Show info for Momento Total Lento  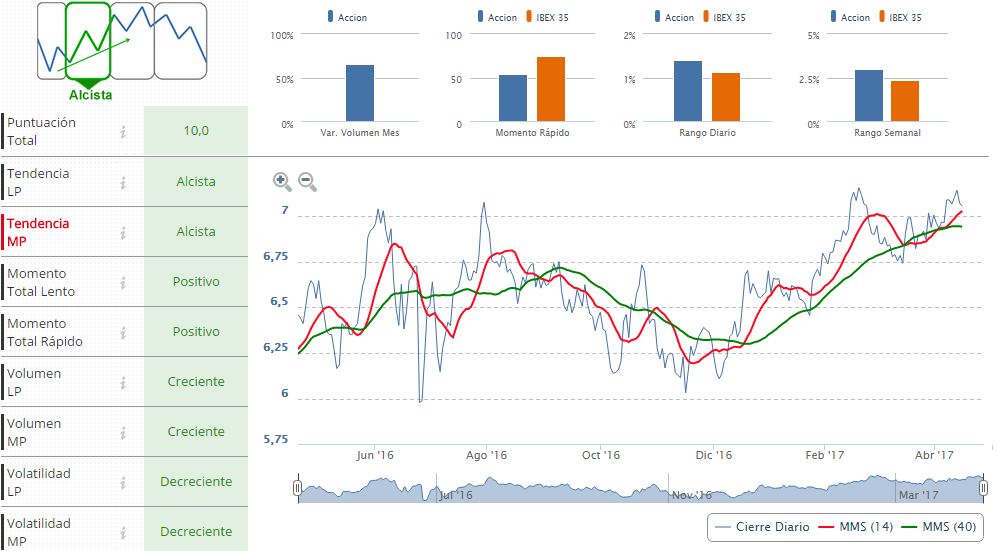[123, 282]
